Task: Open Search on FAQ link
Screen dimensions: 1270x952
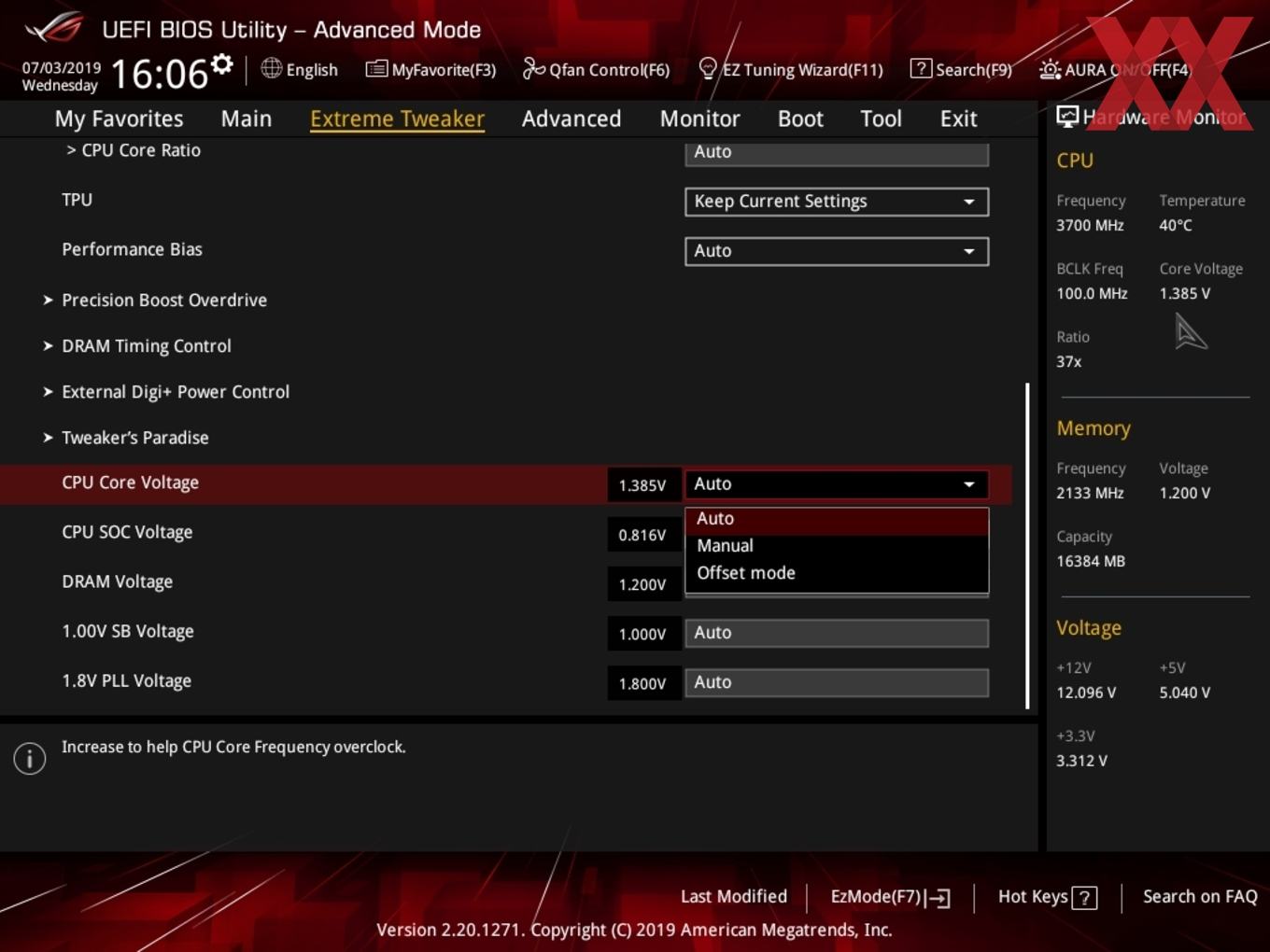Action: pos(1200,897)
